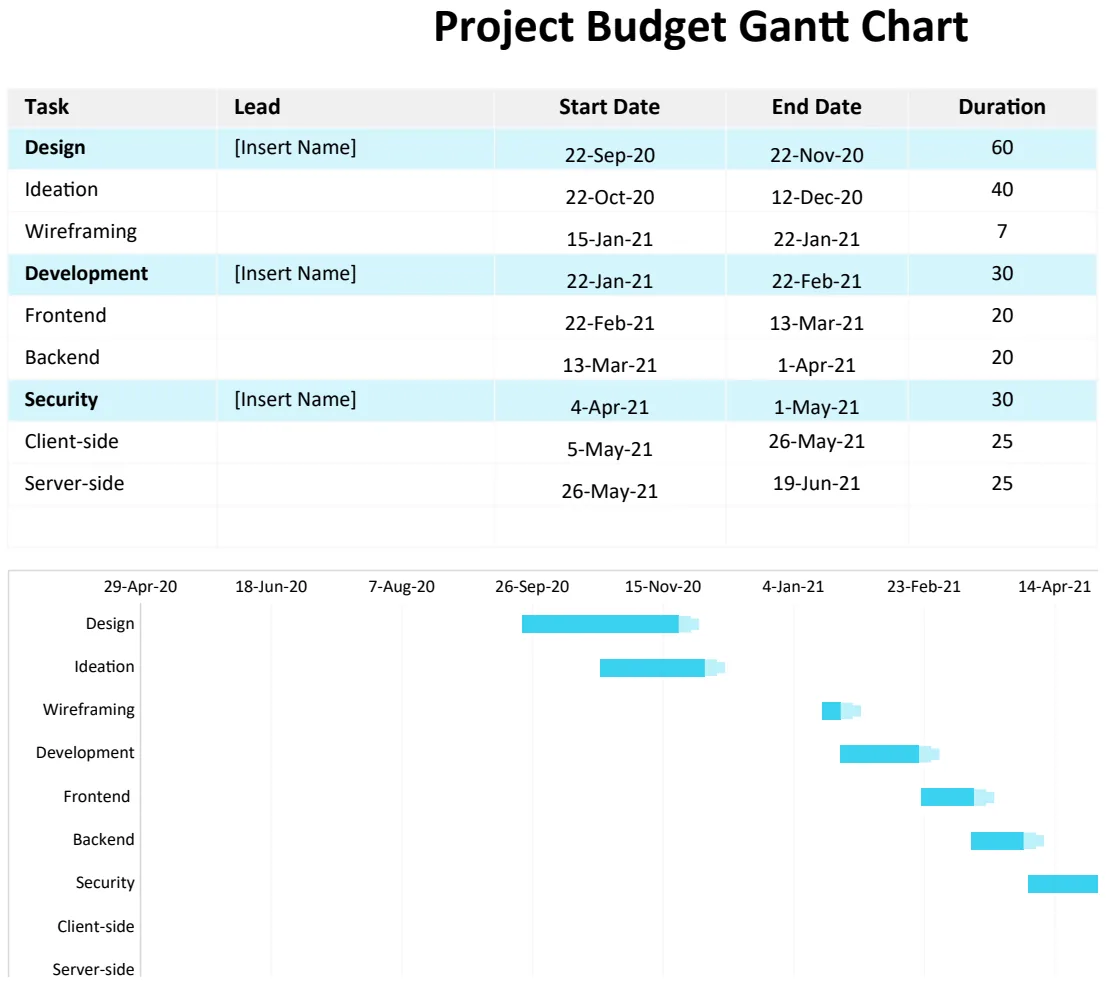
Task: Select start date 22-Feb-21 in Frontend row
Action: pos(609,323)
